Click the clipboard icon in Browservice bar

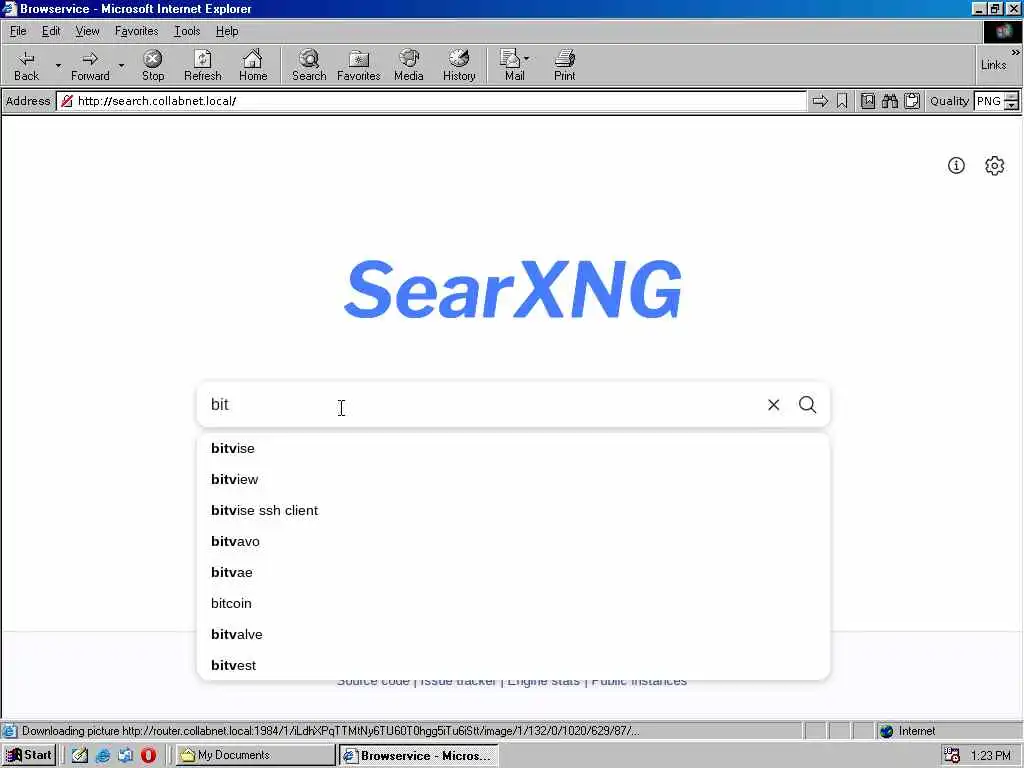click(912, 101)
